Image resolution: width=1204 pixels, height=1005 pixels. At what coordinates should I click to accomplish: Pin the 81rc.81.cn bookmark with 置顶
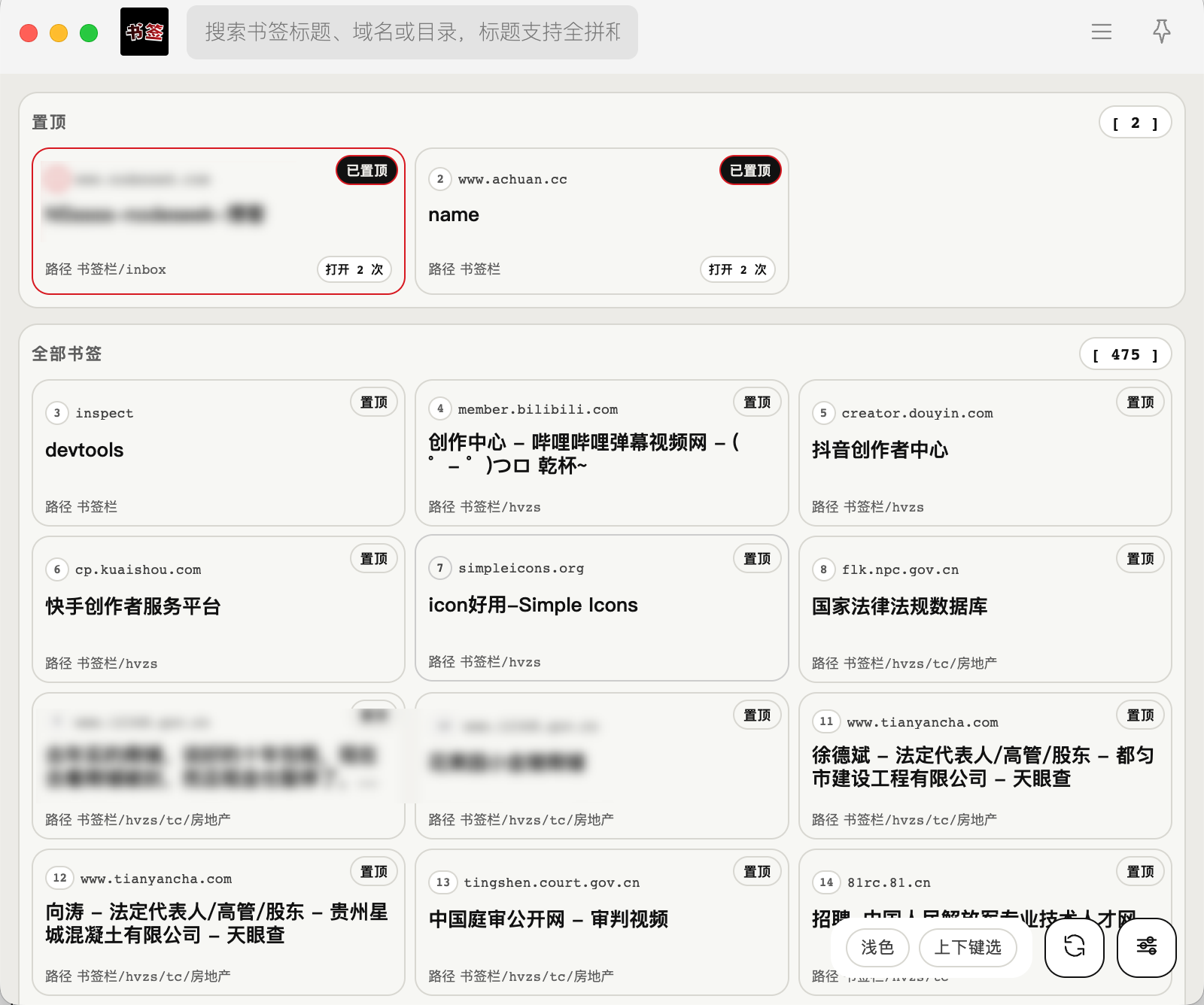tap(1140, 872)
